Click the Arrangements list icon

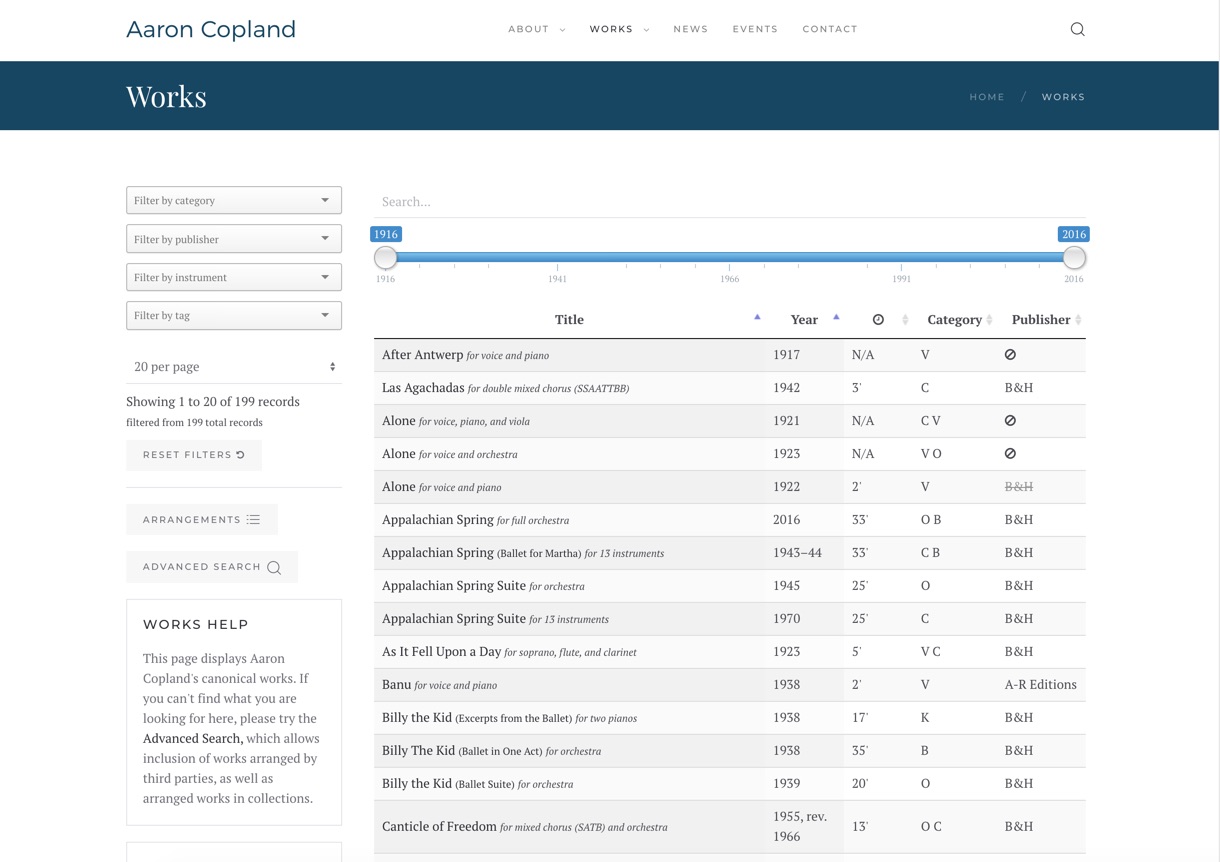tap(253, 520)
